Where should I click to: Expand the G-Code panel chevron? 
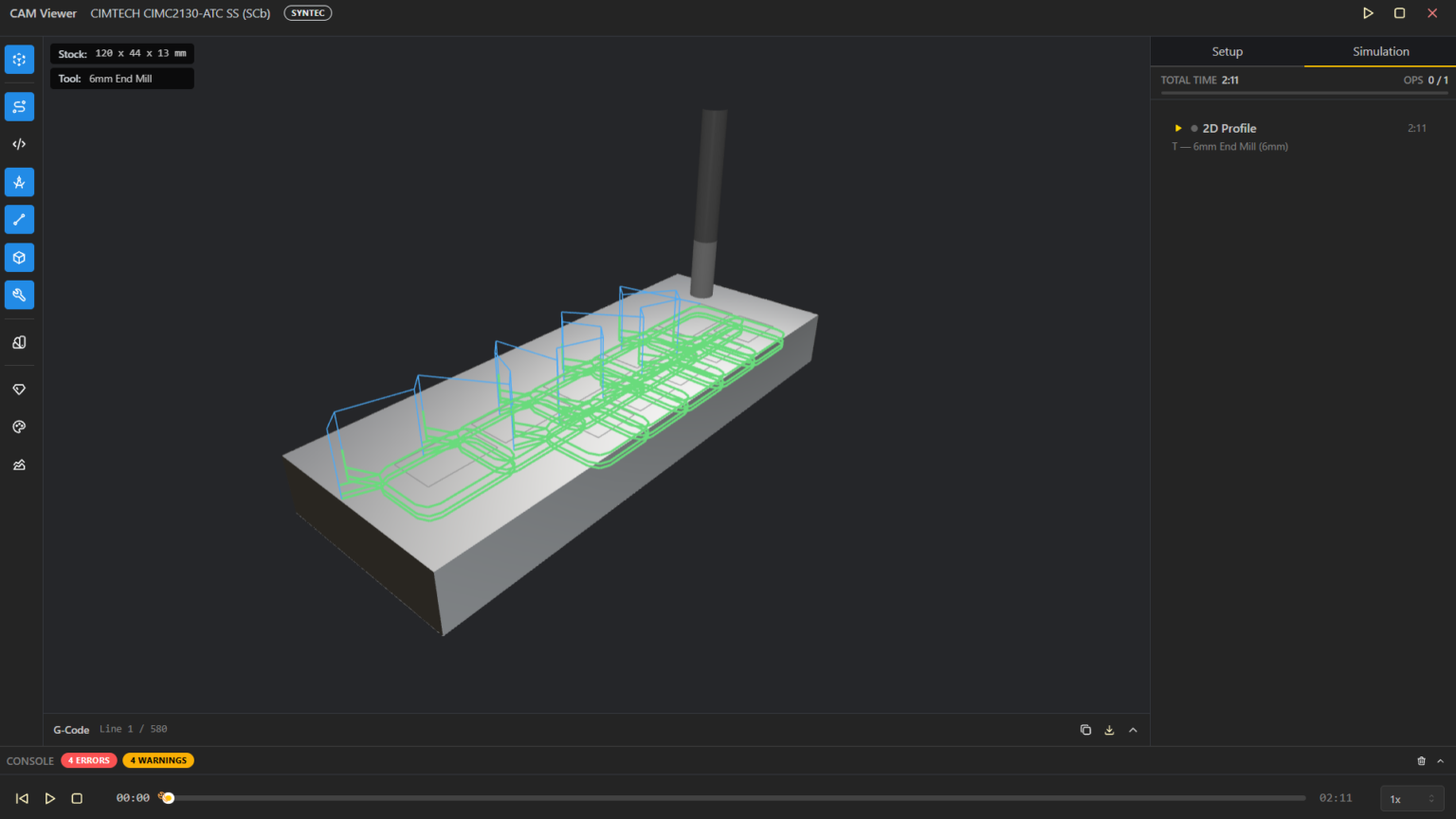1133,730
